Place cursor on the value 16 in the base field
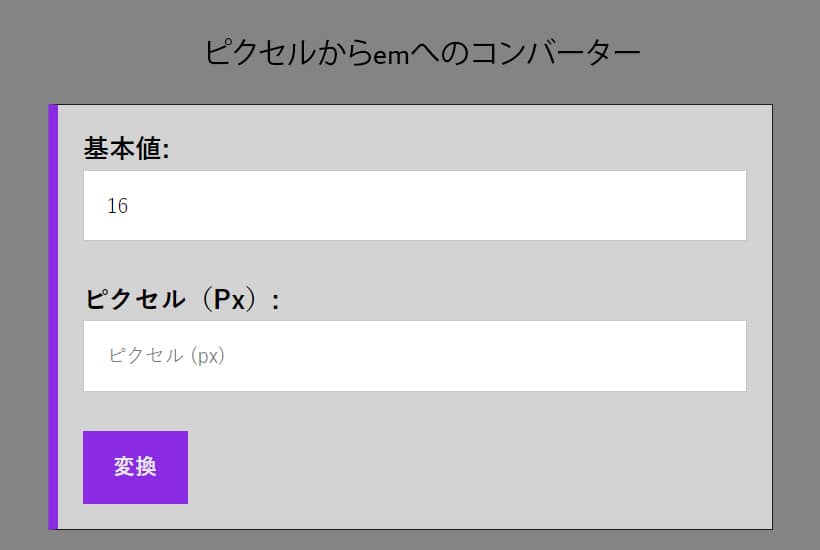The width and height of the screenshot is (820, 550). click(x=117, y=206)
